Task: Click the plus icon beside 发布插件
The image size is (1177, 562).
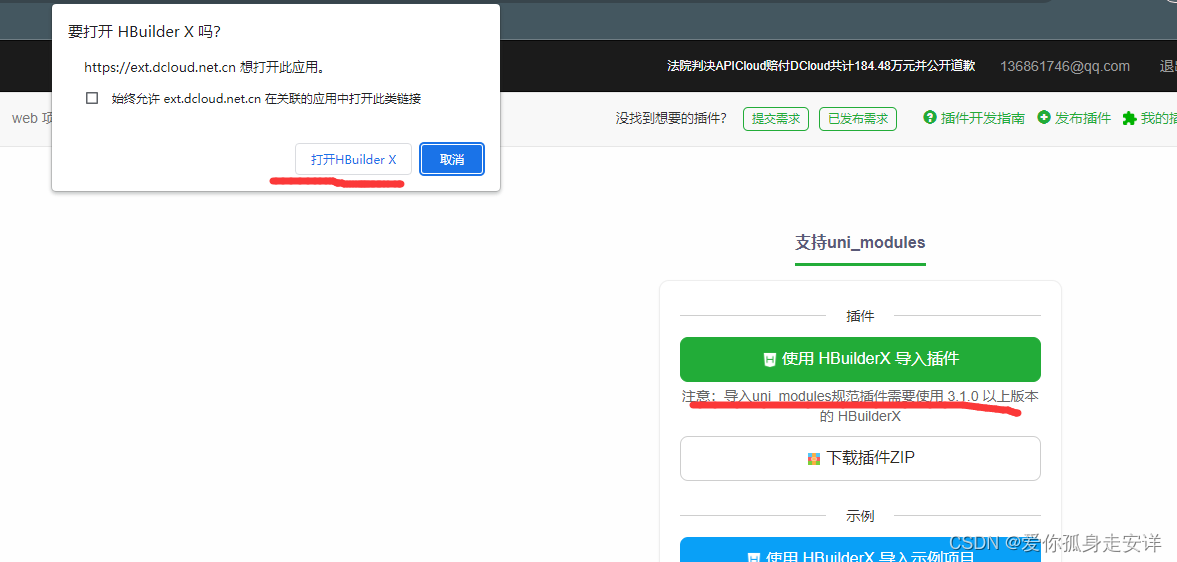Action: coord(1044,118)
